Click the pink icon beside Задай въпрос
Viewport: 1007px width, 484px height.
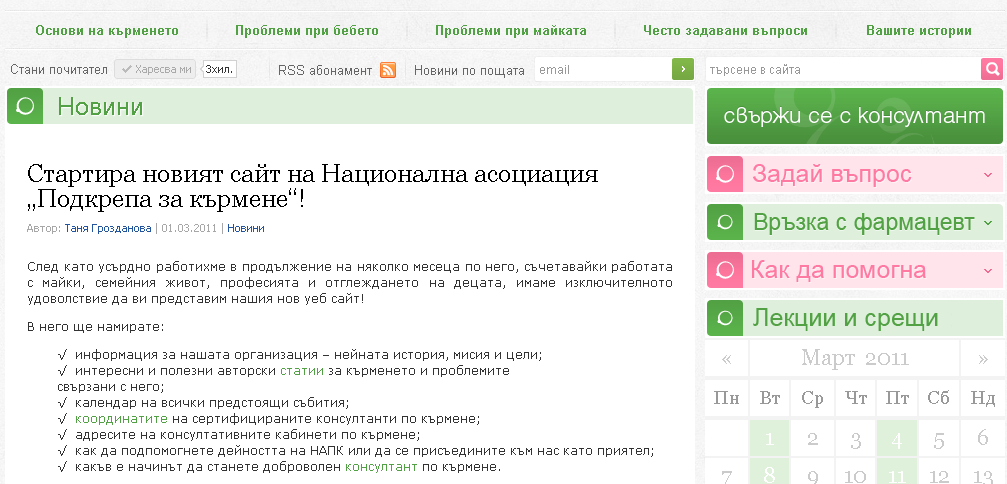(724, 174)
